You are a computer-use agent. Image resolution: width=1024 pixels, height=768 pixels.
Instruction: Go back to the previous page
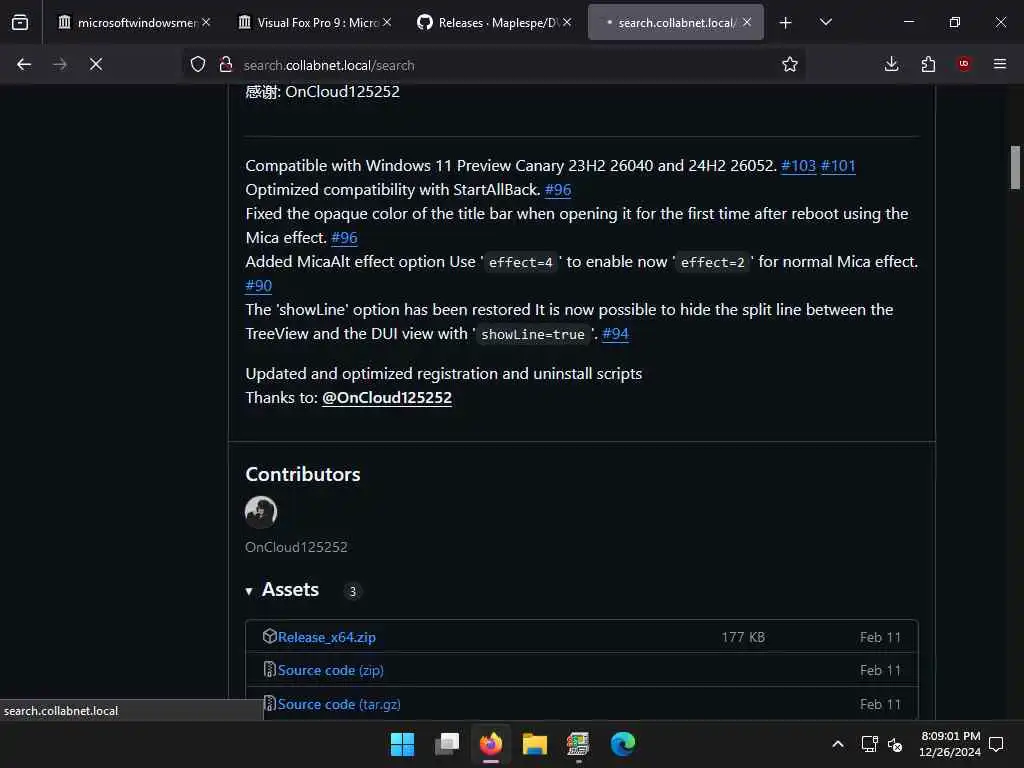pos(24,64)
